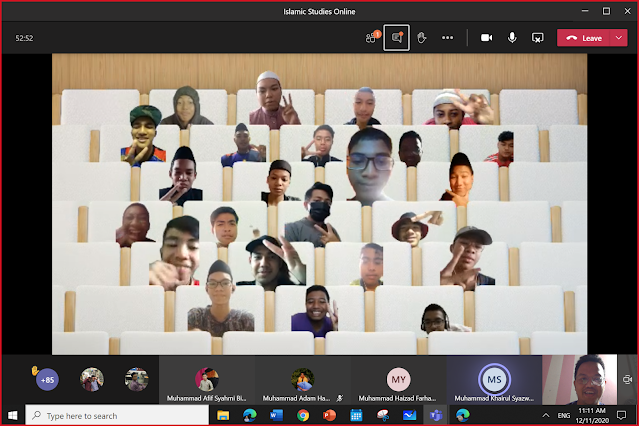Open the Edge icon right of Teams
This screenshot has width=639, height=426.
(x=463, y=415)
